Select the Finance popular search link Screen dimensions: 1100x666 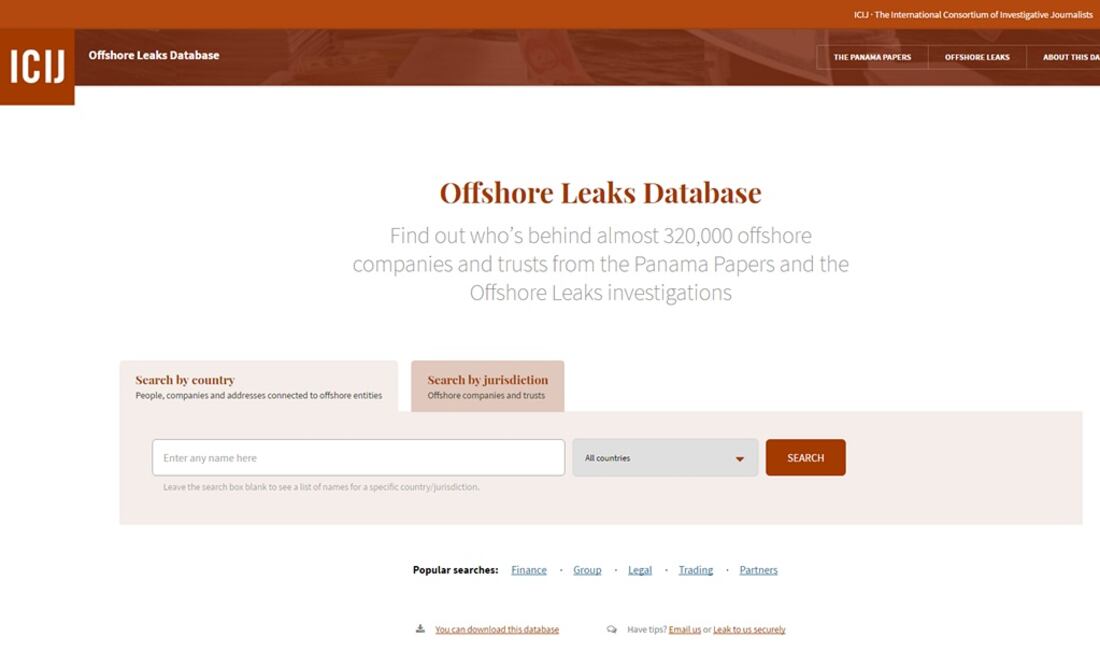click(529, 570)
